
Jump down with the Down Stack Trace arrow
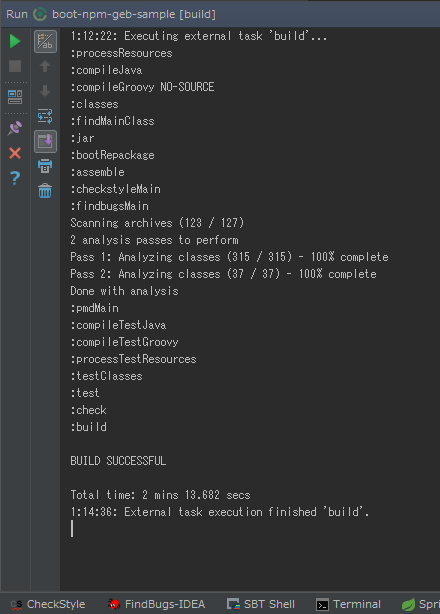45,91
